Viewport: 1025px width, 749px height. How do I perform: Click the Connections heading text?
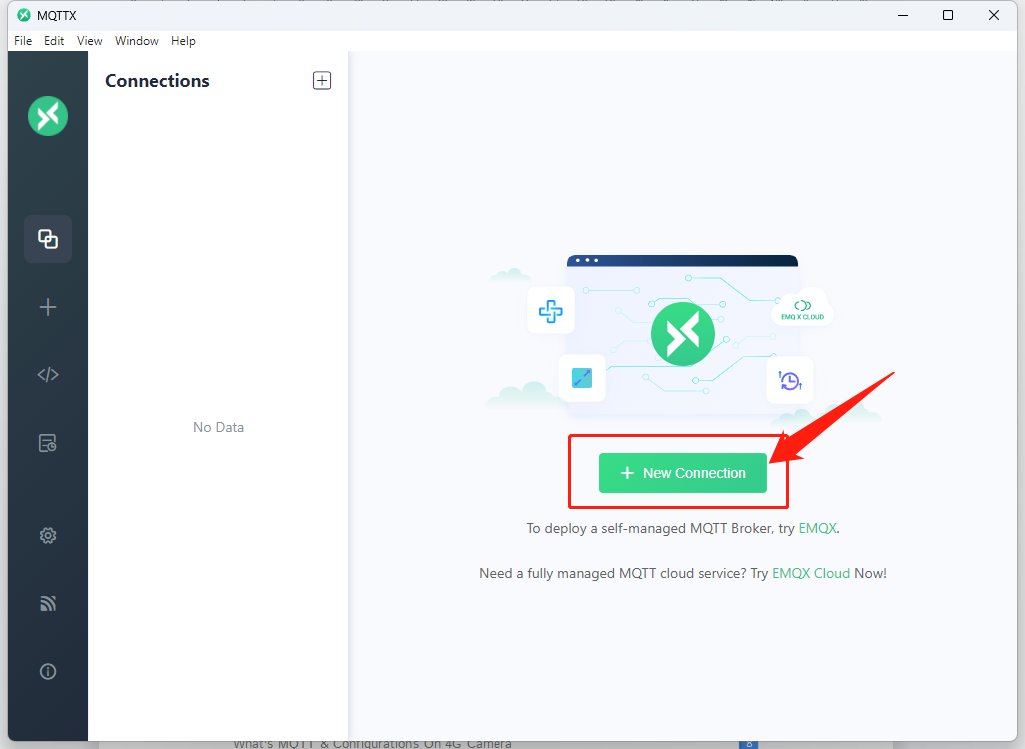(157, 81)
